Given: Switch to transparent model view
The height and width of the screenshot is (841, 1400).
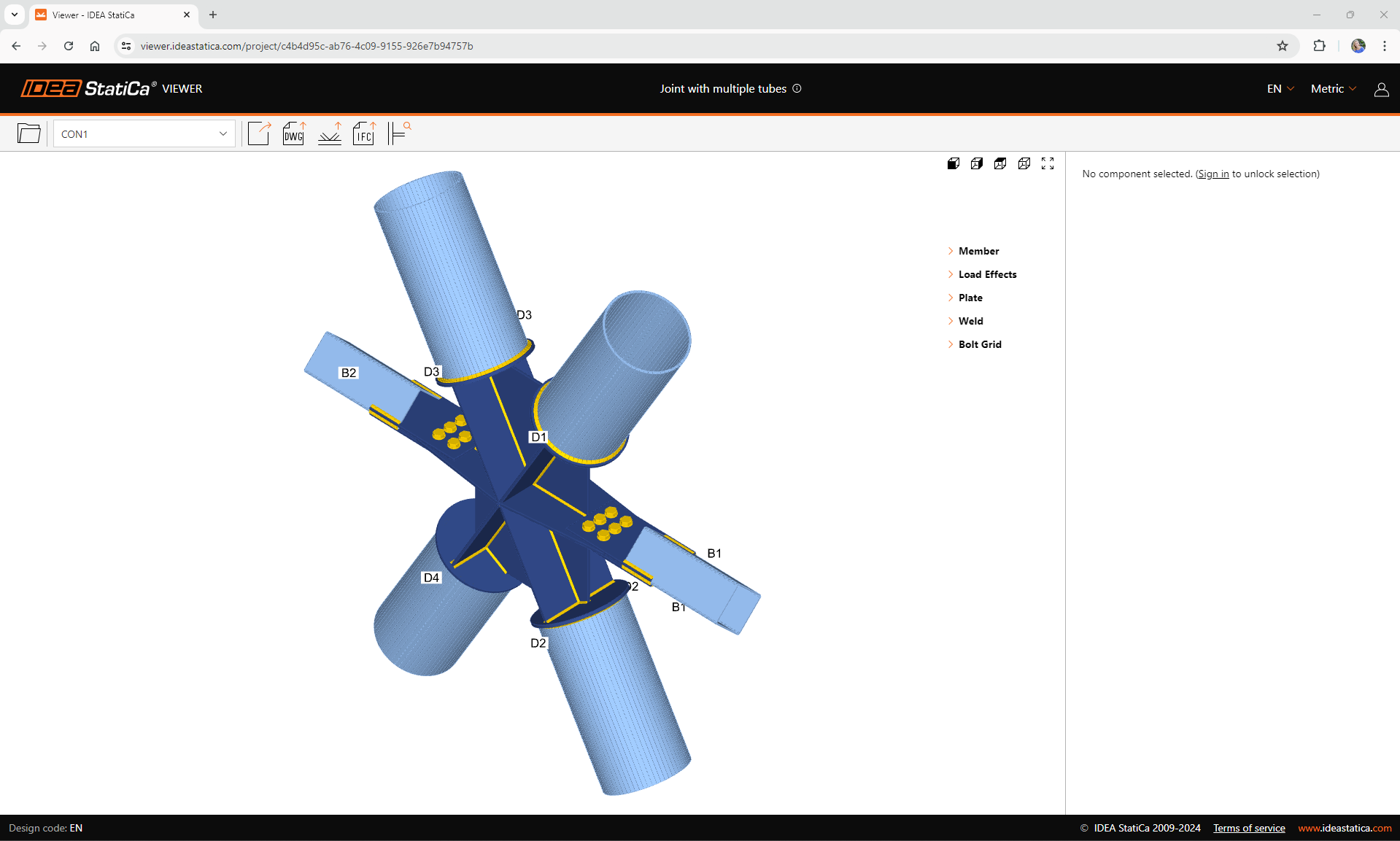Looking at the screenshot, I should coord(976,163).
